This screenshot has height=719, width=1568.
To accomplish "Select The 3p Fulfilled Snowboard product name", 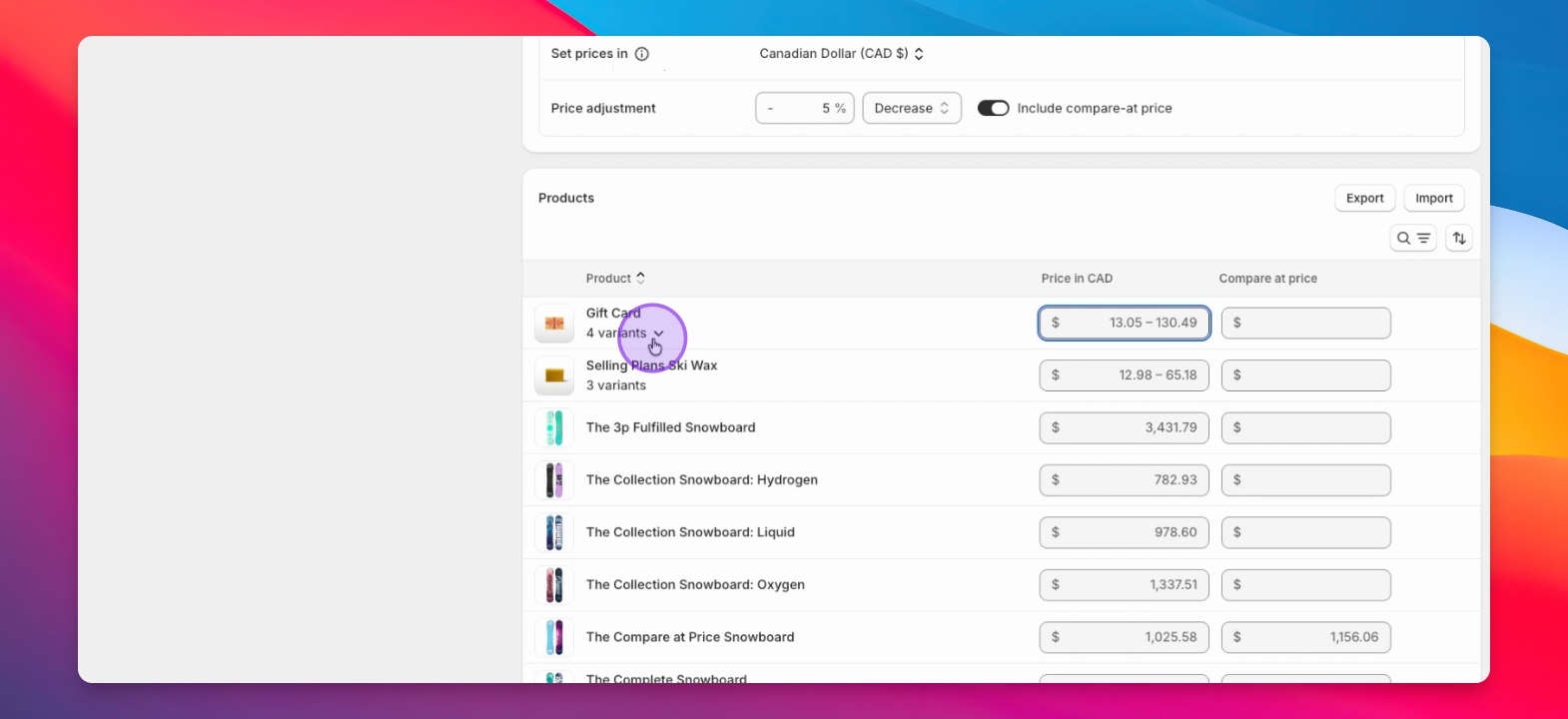I will [670, 427].
